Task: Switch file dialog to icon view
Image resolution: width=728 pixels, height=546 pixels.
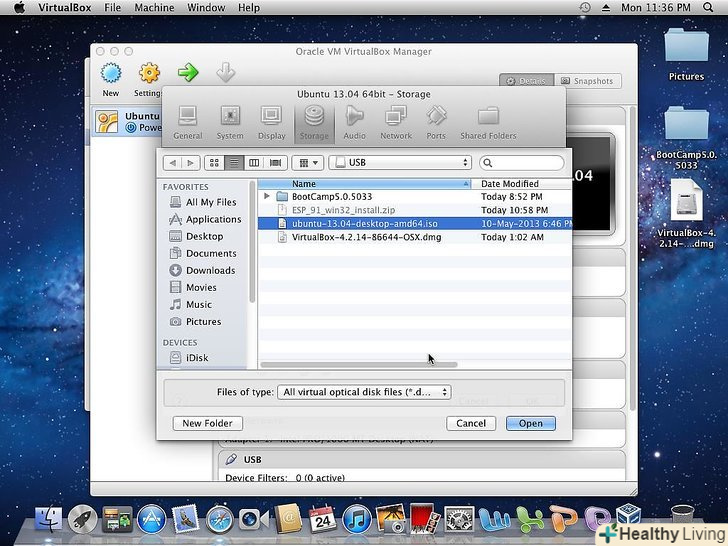Action: [x=214, y=162]
